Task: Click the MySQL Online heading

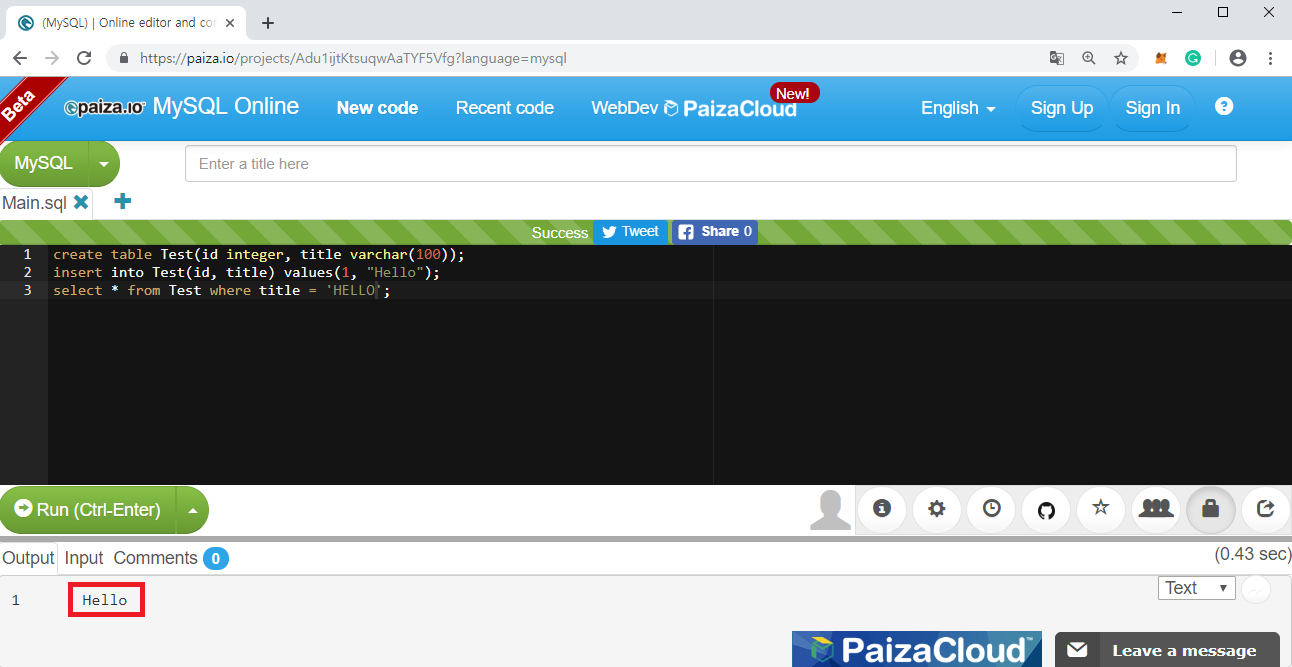Action: [x=226, y=106]
